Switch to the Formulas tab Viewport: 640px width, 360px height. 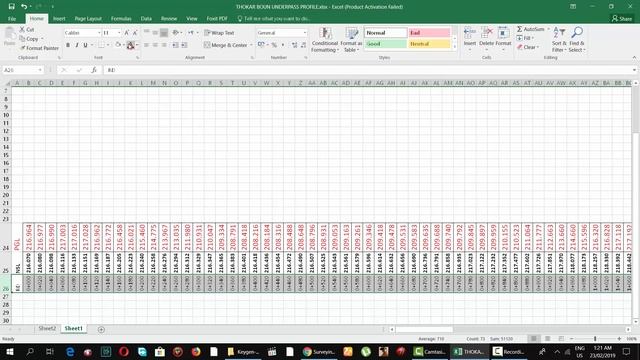pyautogui.click(x=121, y=19)
